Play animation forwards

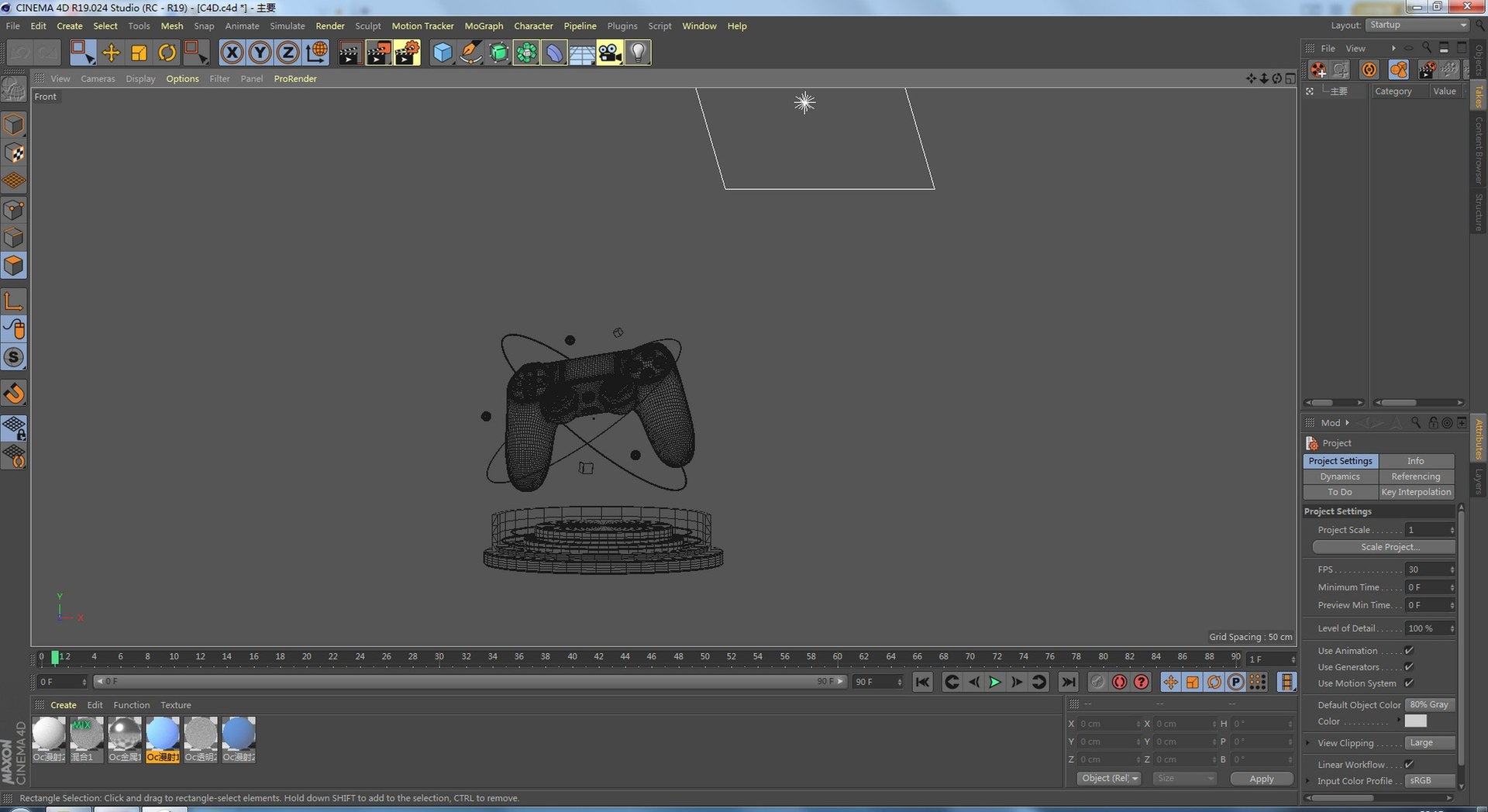coord(995,682)
